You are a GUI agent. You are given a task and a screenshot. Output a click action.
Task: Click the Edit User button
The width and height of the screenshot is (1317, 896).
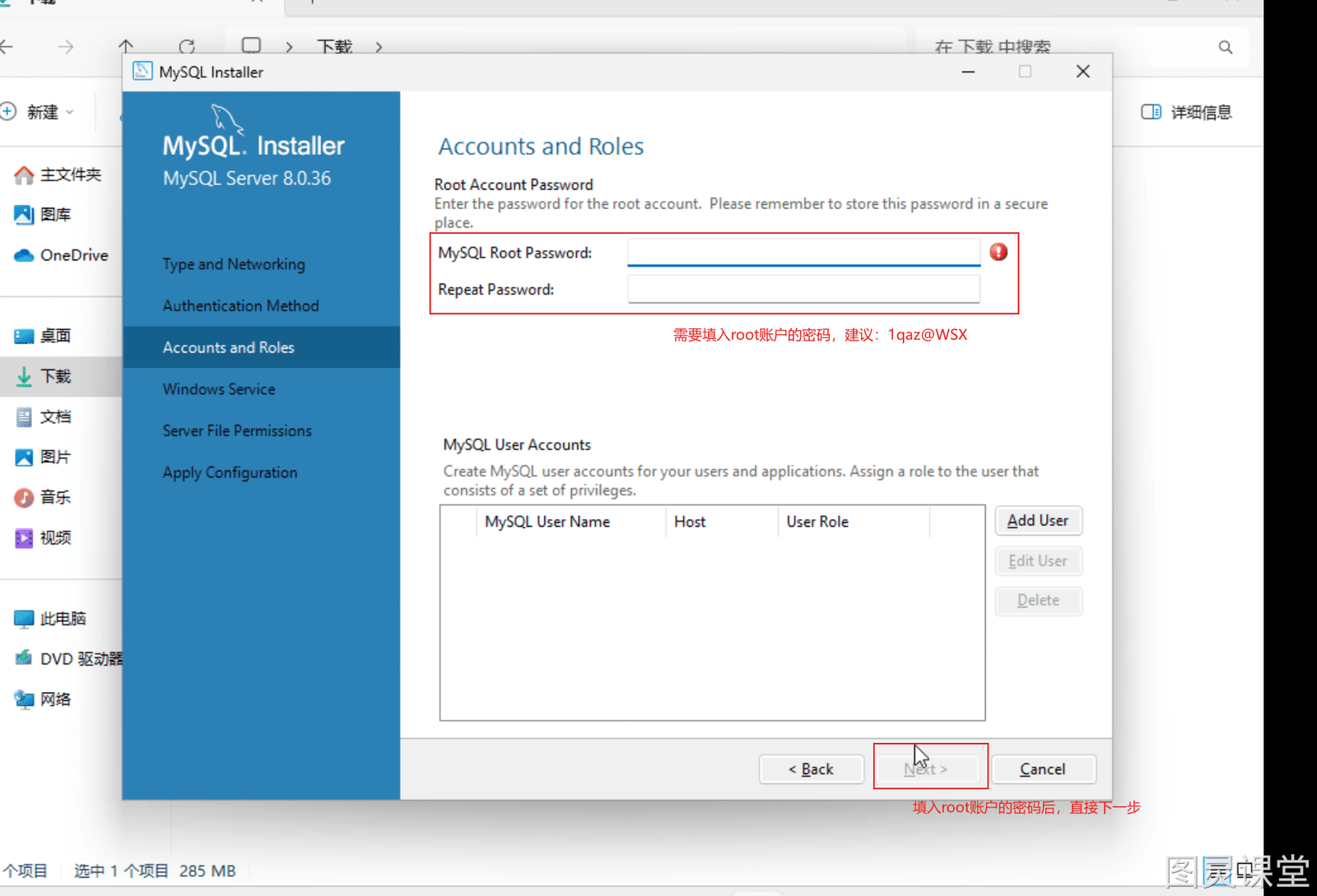click(x=1038, y=561)
